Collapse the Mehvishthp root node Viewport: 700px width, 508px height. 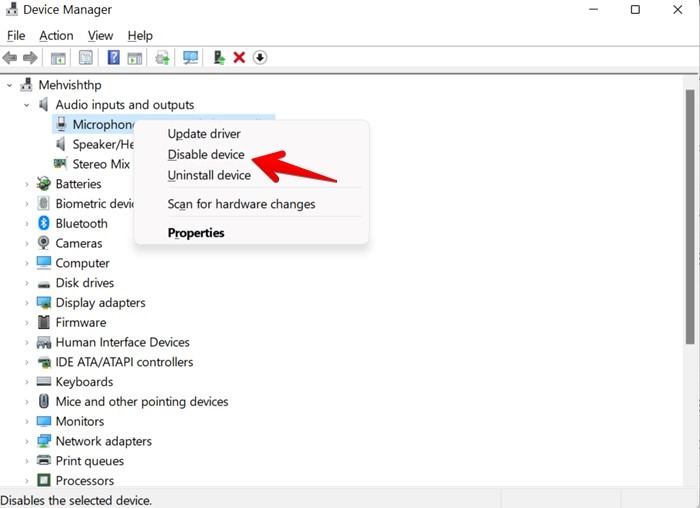9,85
